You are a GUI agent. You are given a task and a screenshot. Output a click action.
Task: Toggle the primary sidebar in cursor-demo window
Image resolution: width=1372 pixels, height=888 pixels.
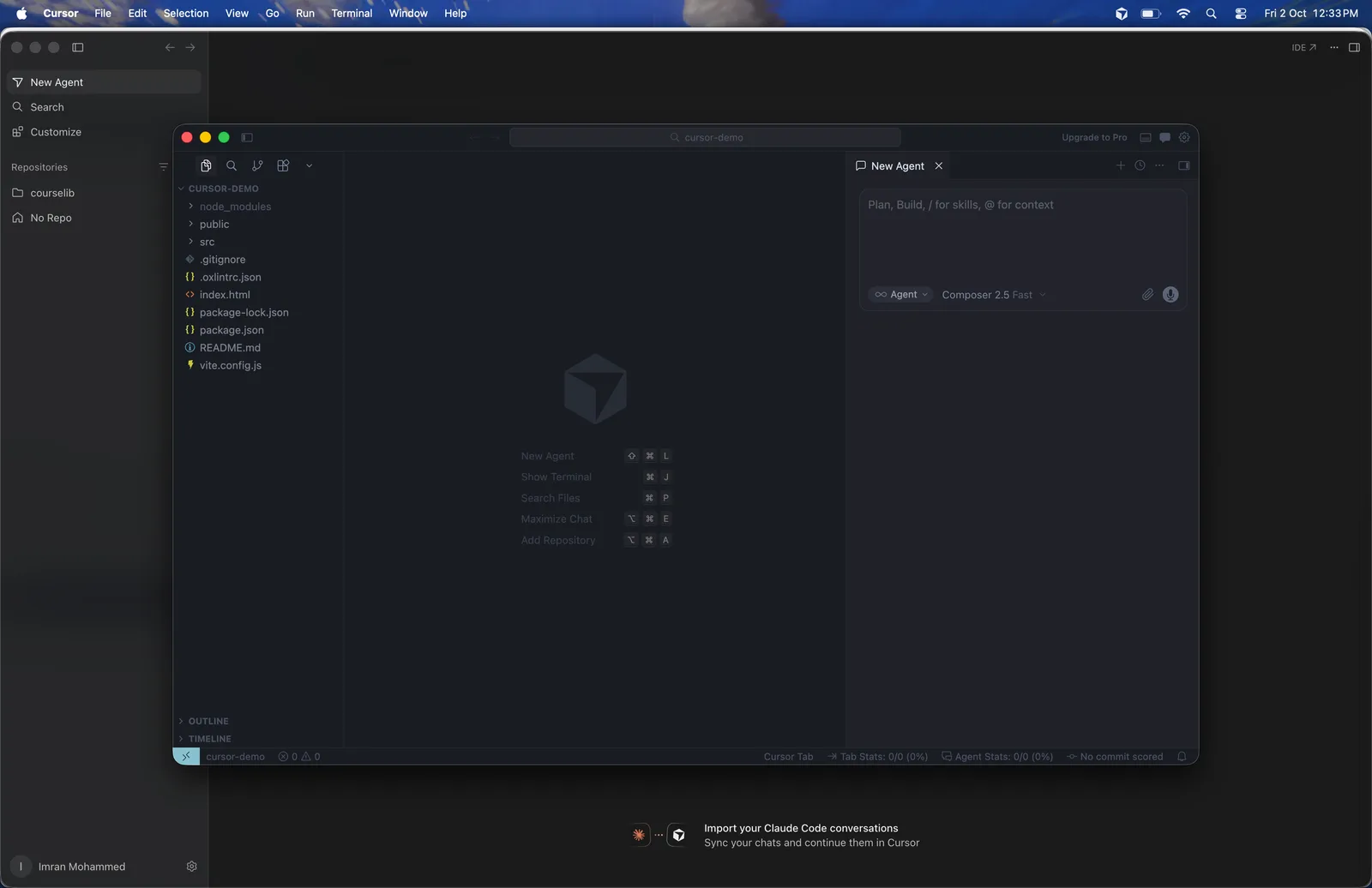point(247,137)
